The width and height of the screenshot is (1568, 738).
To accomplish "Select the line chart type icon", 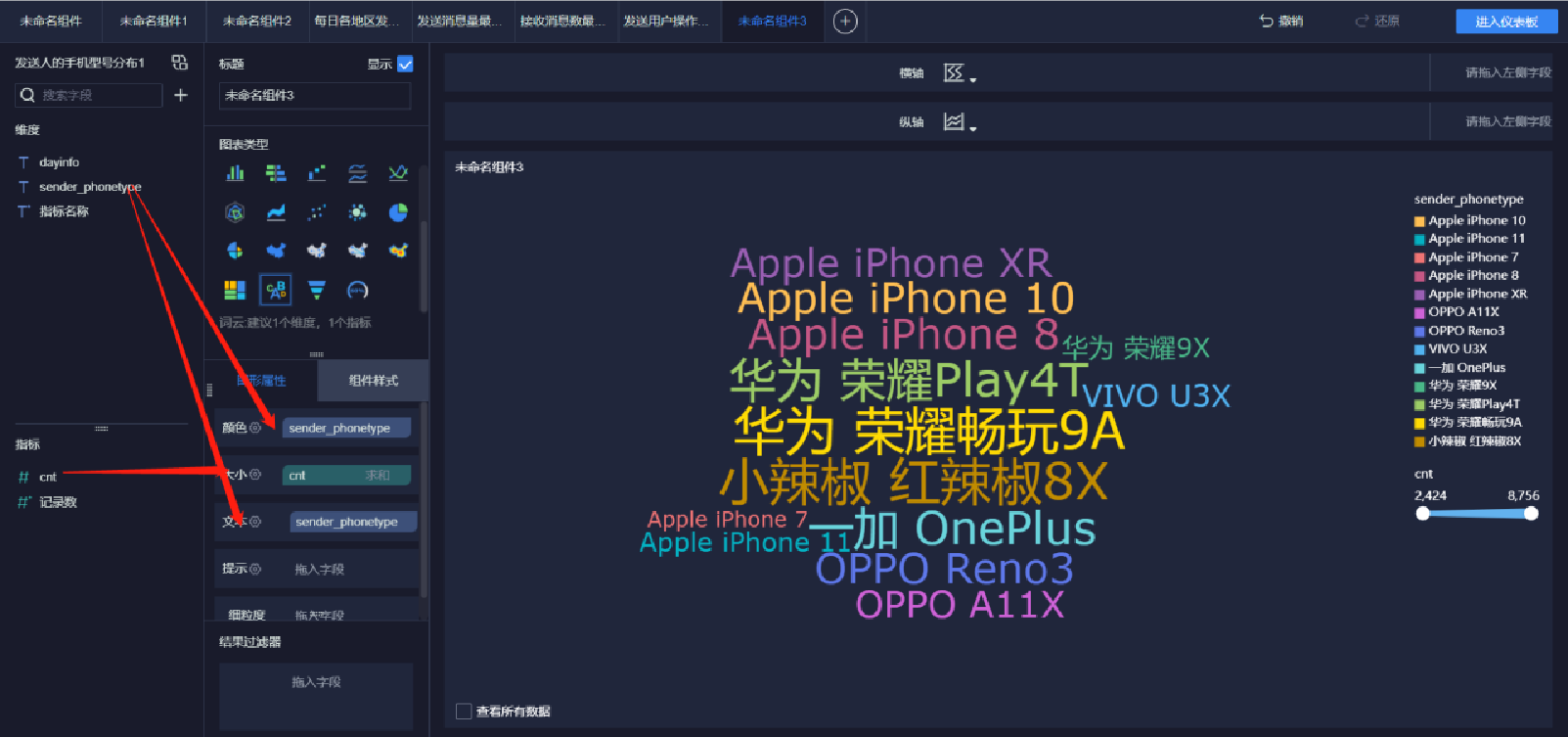I will coord(398,173).
